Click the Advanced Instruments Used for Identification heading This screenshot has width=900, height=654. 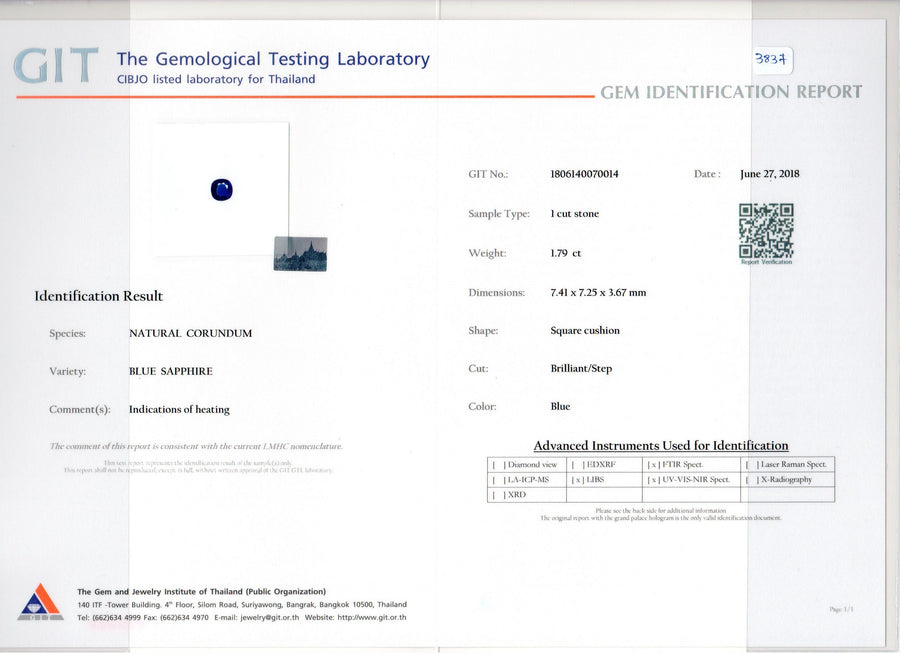660,446
